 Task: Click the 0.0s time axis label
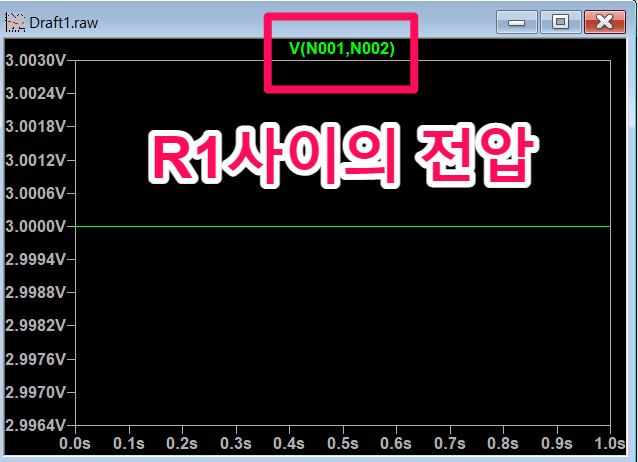pos(75,443)
